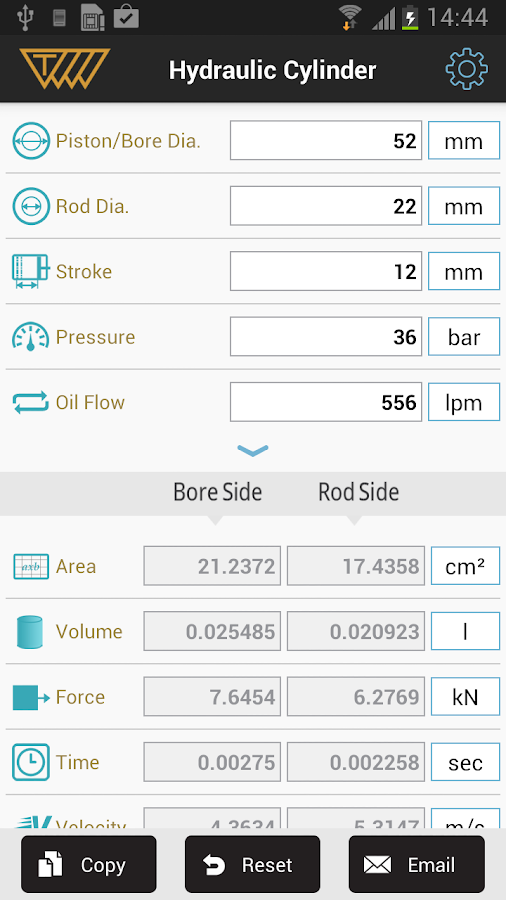Screen dimensions: 506x900
Task: Tap the briefcase checkmark notification icon
Action: [x=126, y=17]
